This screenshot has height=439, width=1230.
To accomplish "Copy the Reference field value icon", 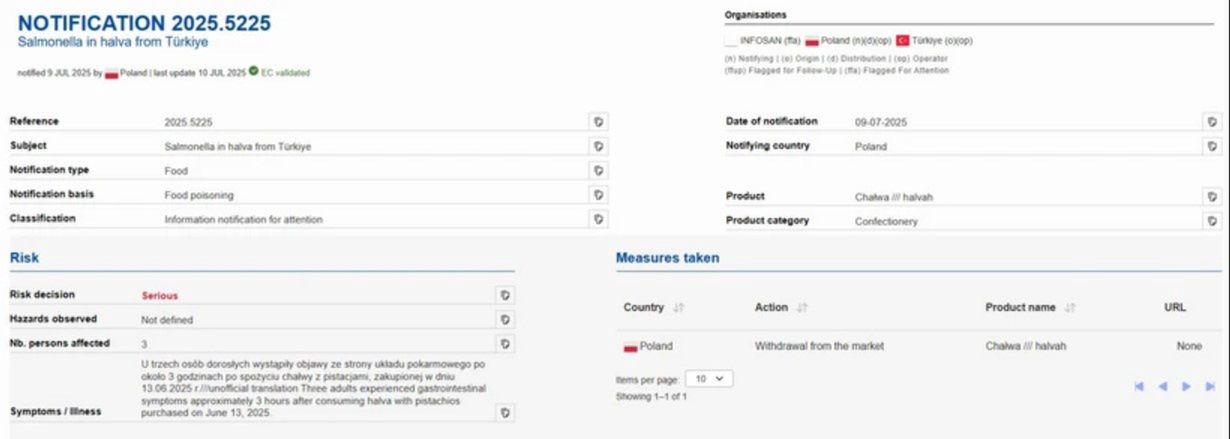I will 598,121.
